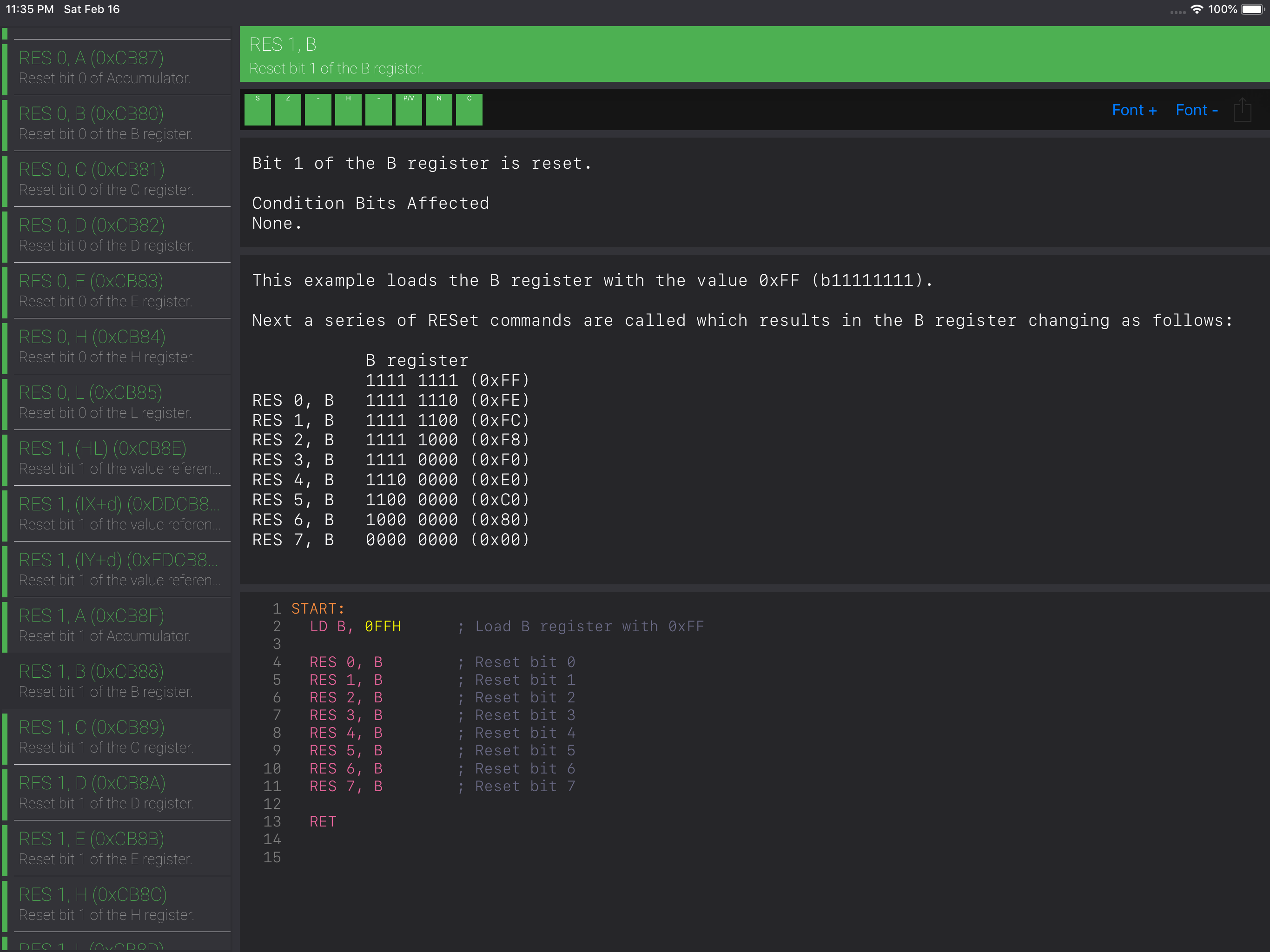Tap code line 'RES 7, B' reset bit 7

442,786
